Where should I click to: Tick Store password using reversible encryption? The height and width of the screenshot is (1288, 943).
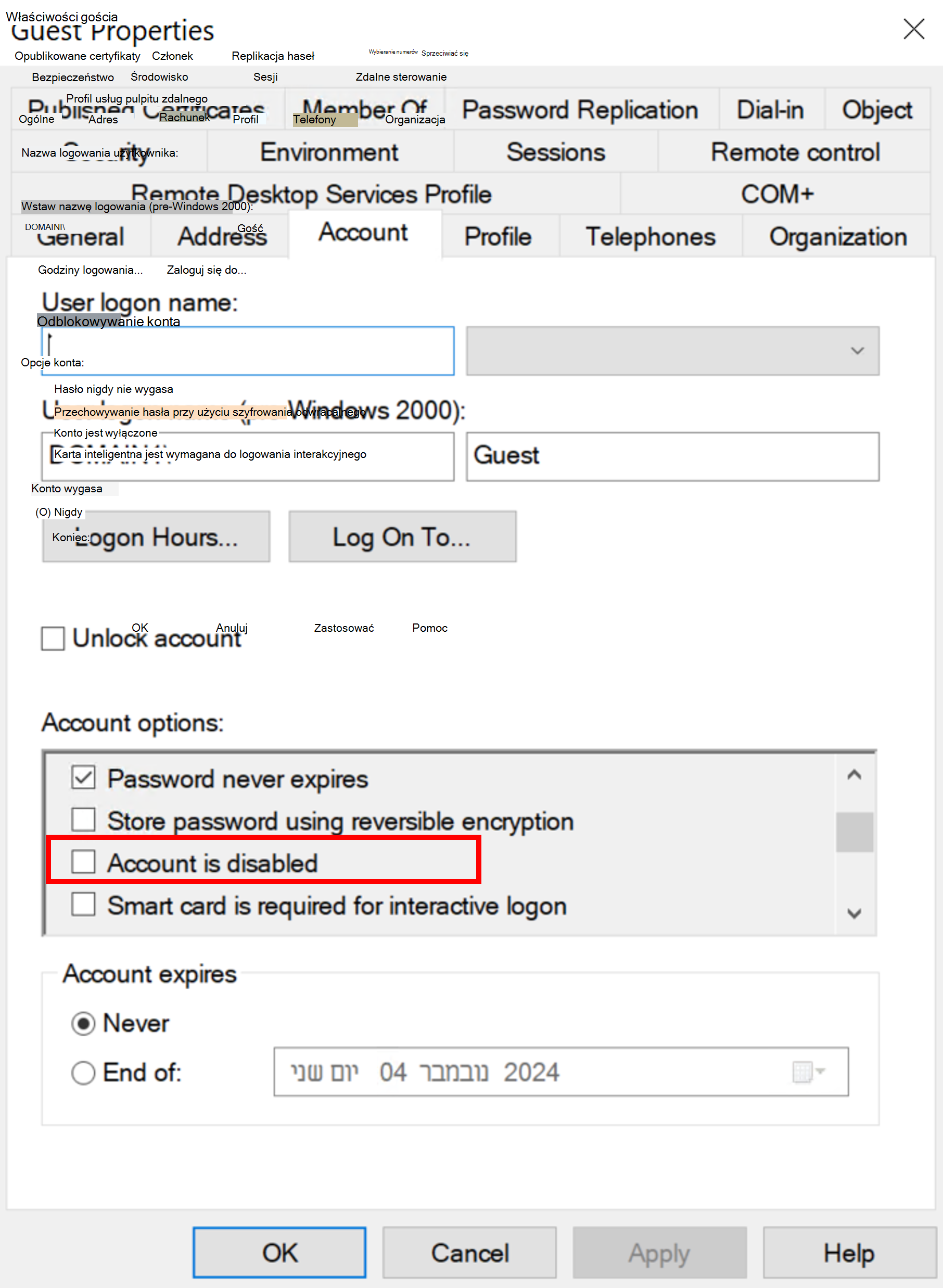[83, 820]
